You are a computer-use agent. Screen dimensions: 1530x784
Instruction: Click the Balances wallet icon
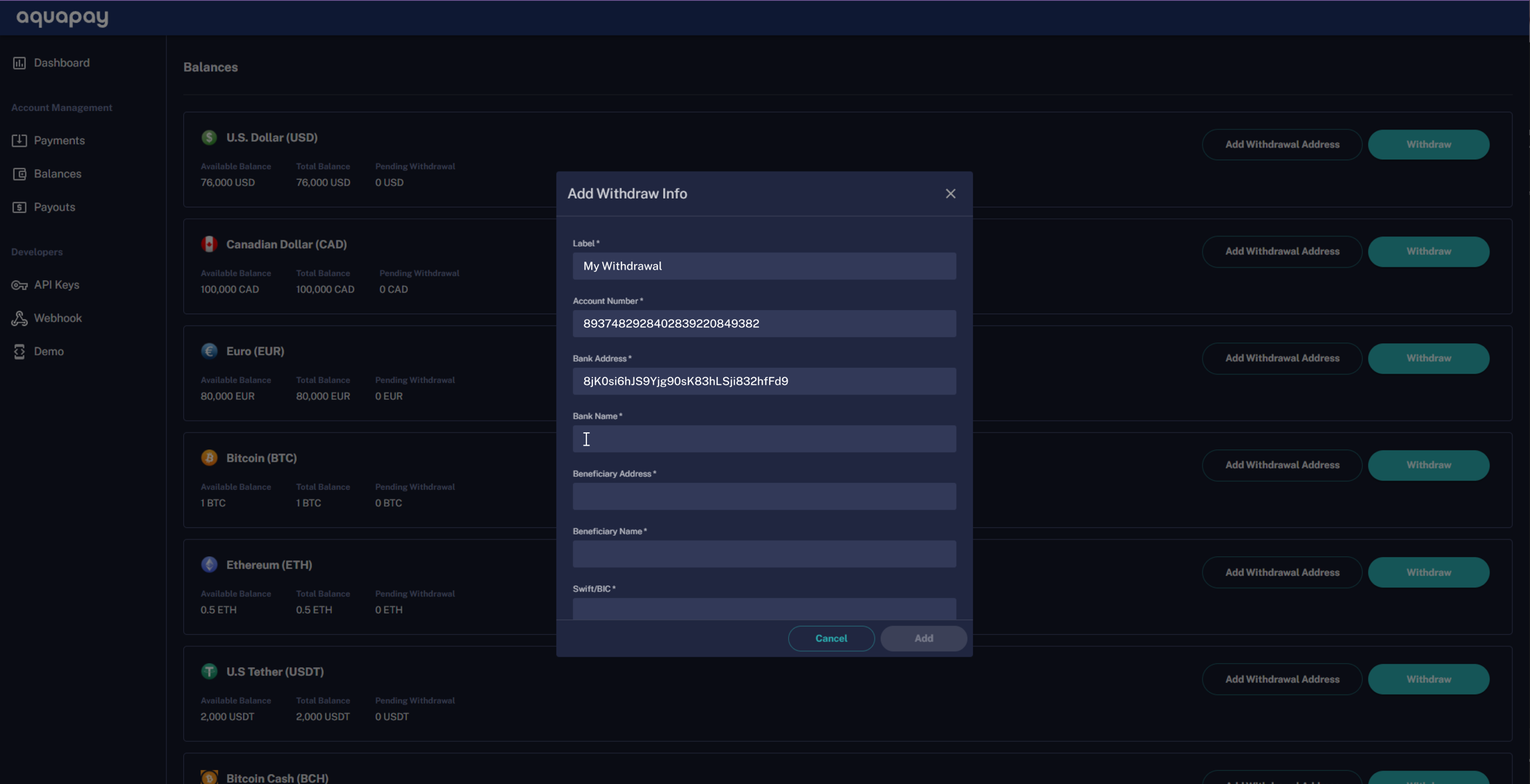(x=19, y=174)
